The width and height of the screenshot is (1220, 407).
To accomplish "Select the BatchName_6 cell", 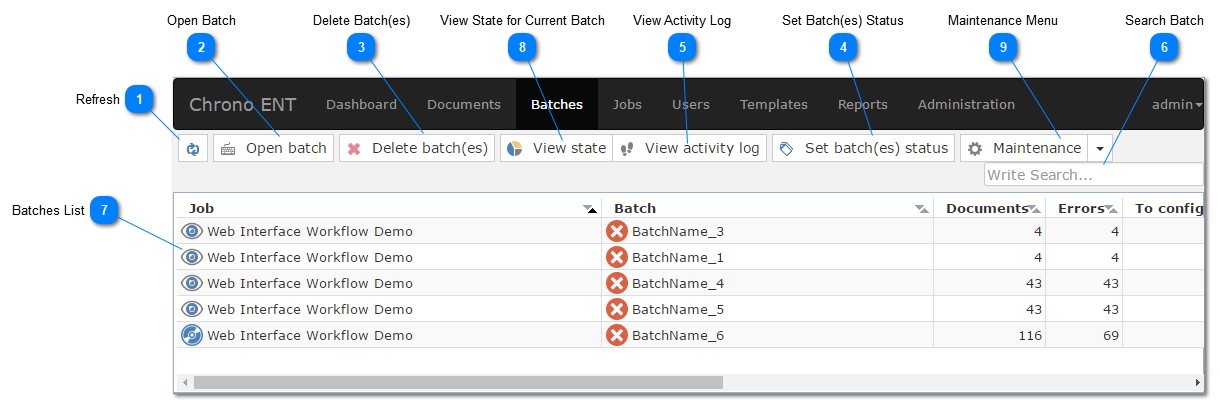I will 767,335.
